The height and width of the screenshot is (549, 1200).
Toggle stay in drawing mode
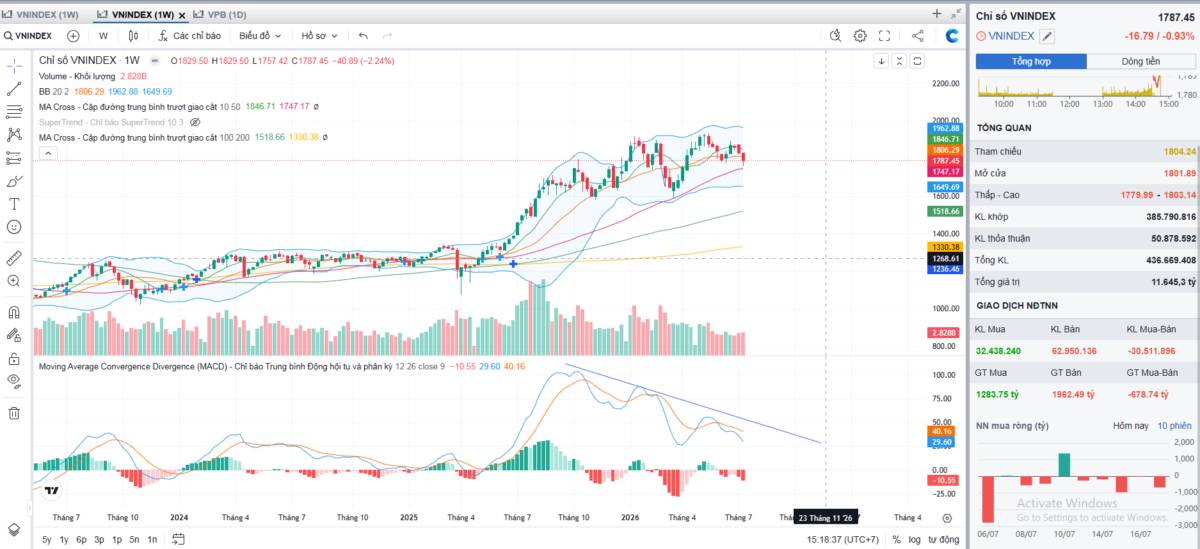14,335
